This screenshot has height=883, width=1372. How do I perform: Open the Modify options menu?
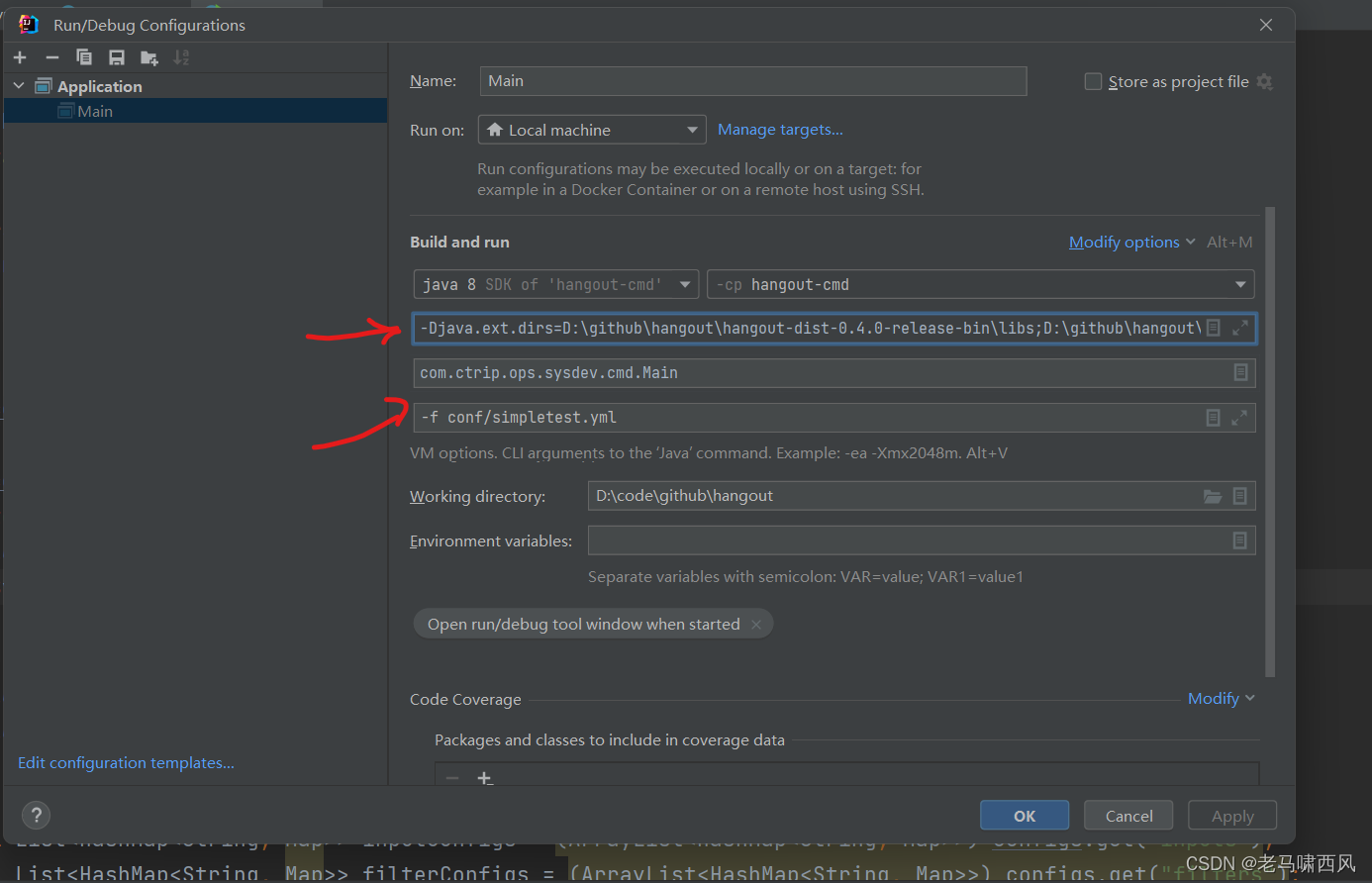[x=1131, y=242]
